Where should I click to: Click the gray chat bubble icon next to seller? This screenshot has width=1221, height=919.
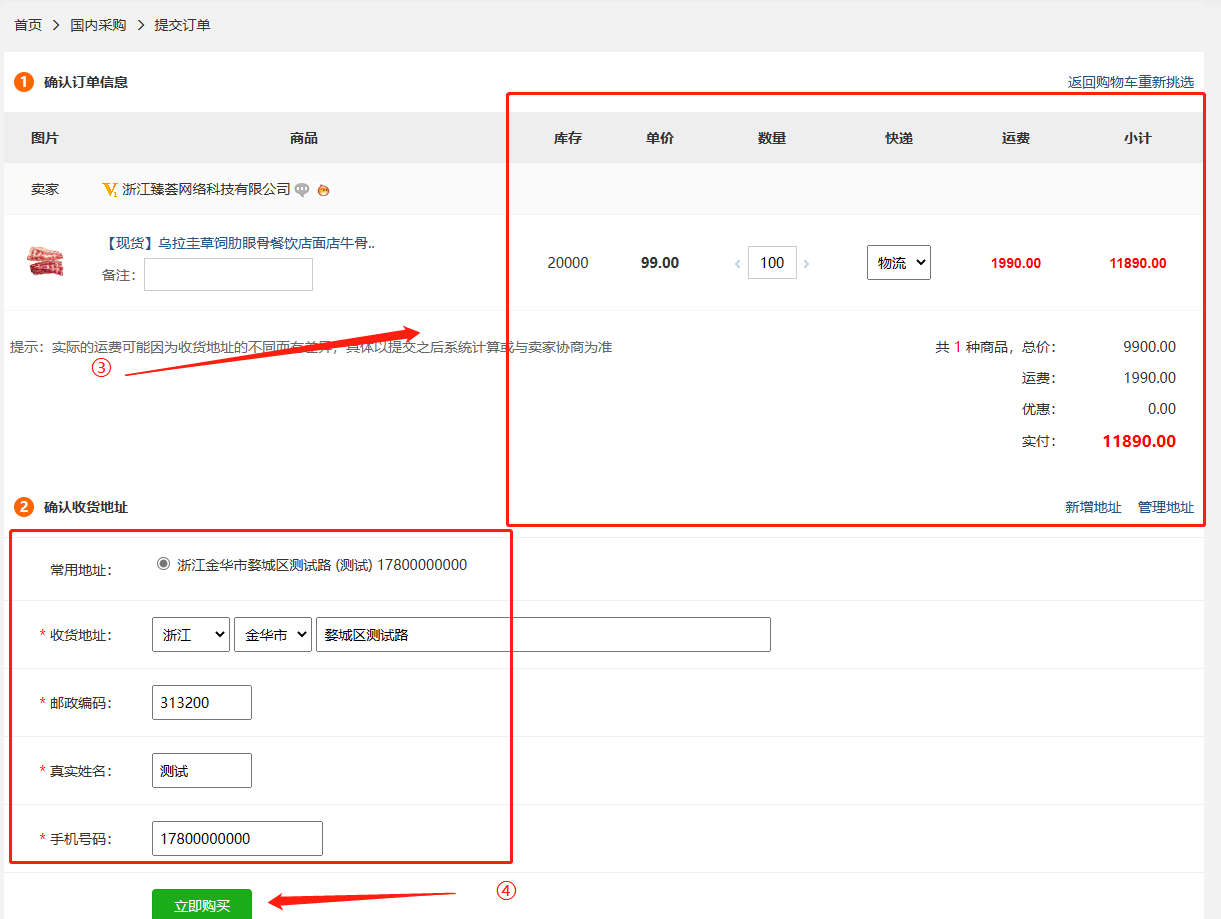(302, 190)
